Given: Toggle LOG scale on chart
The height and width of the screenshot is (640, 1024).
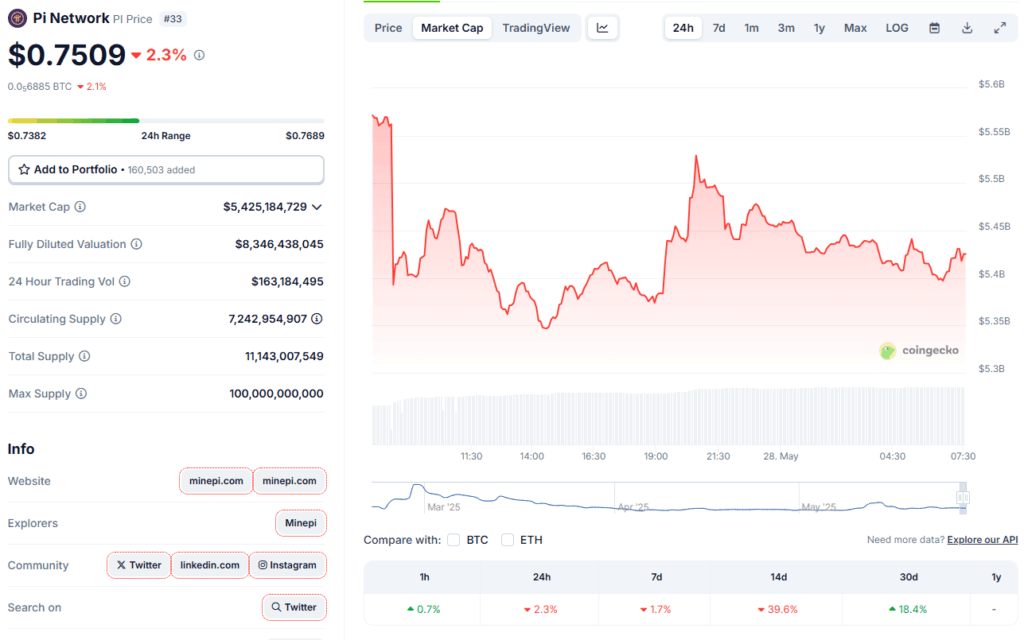Looking at the screenshot, I should point(897,28).
